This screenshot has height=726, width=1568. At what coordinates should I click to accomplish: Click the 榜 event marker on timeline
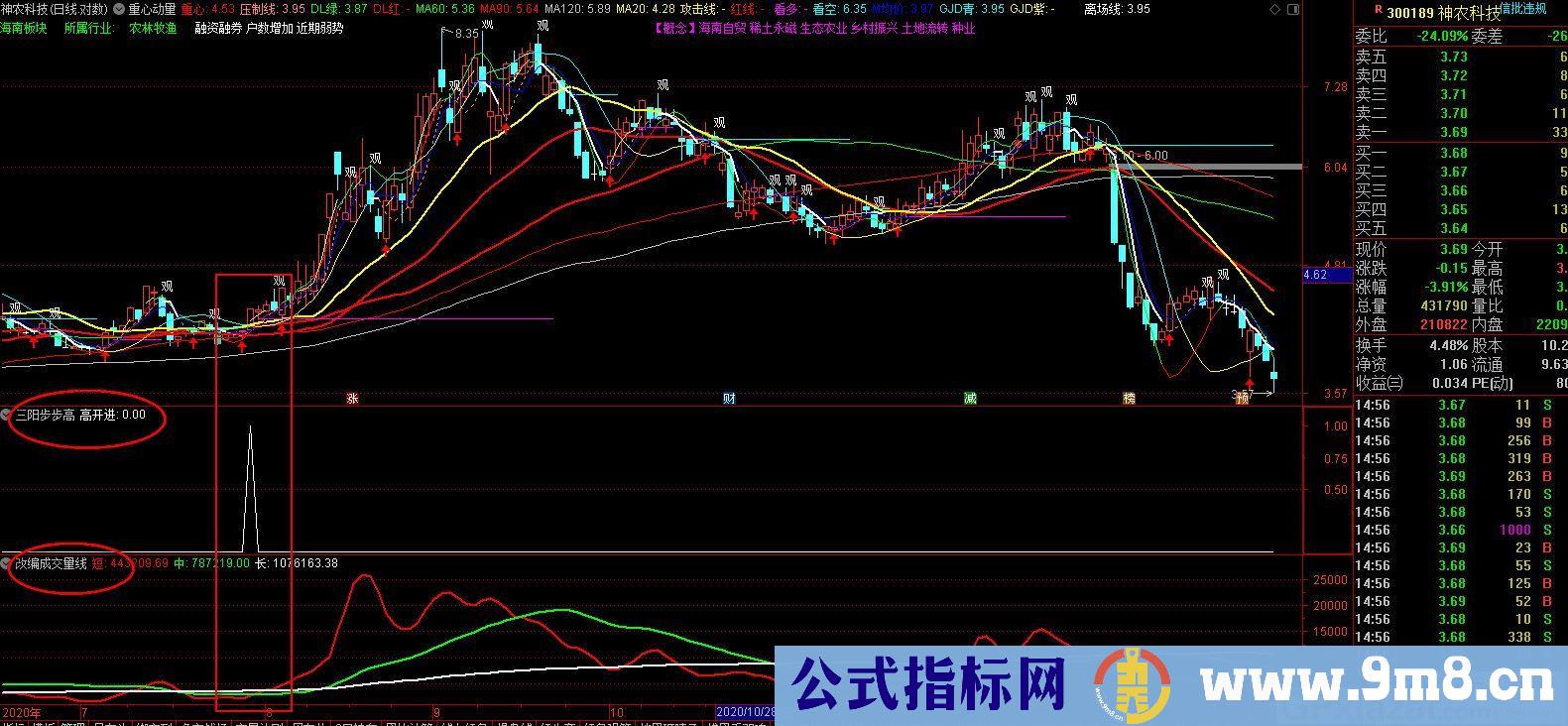click(x=1129, y=399)
